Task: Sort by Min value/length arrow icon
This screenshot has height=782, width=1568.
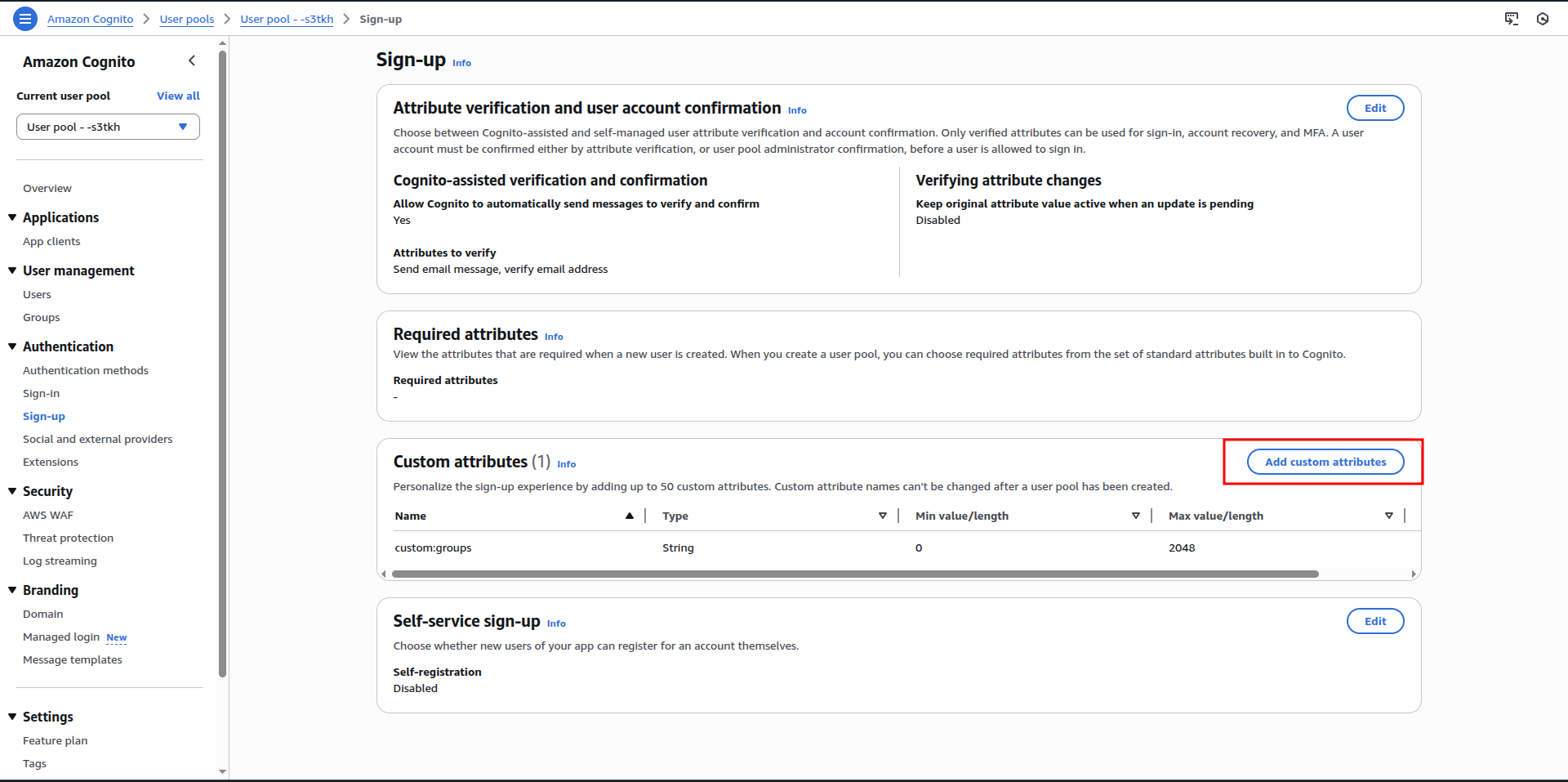Action: [1136, 516]
